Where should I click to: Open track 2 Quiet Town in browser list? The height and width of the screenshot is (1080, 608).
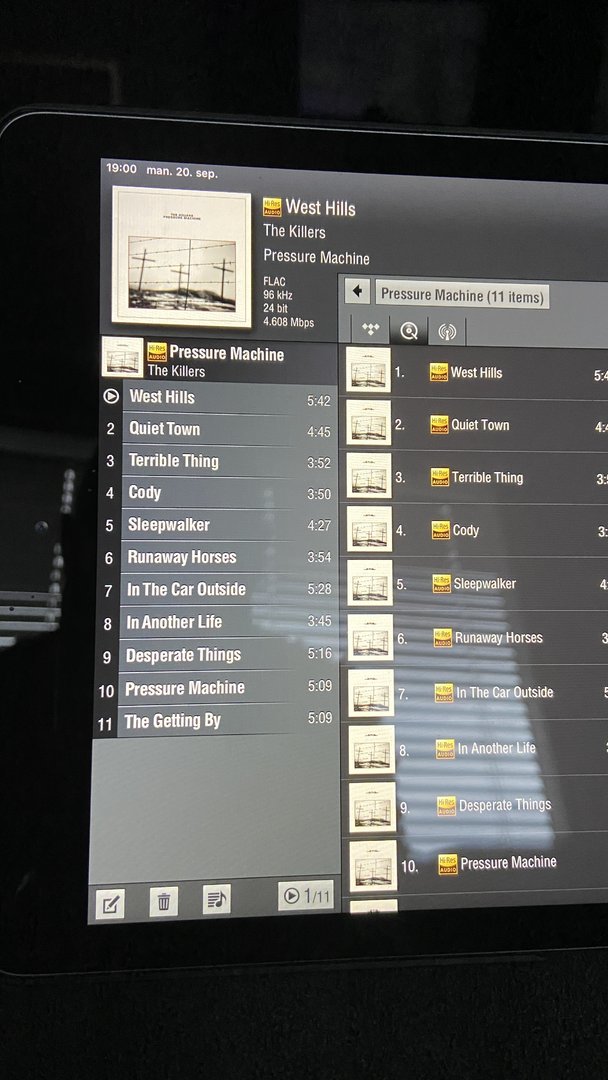click(476, 425)
